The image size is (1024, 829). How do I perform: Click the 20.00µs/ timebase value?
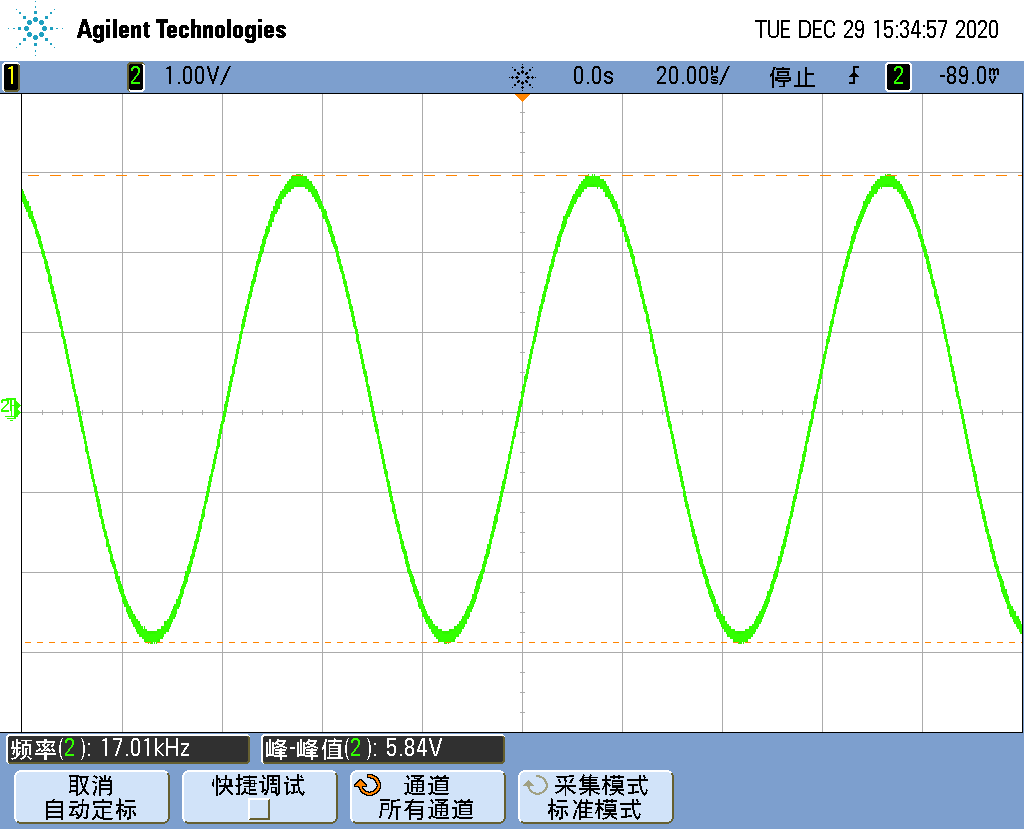pyautogui.click(x=692, y=76)
